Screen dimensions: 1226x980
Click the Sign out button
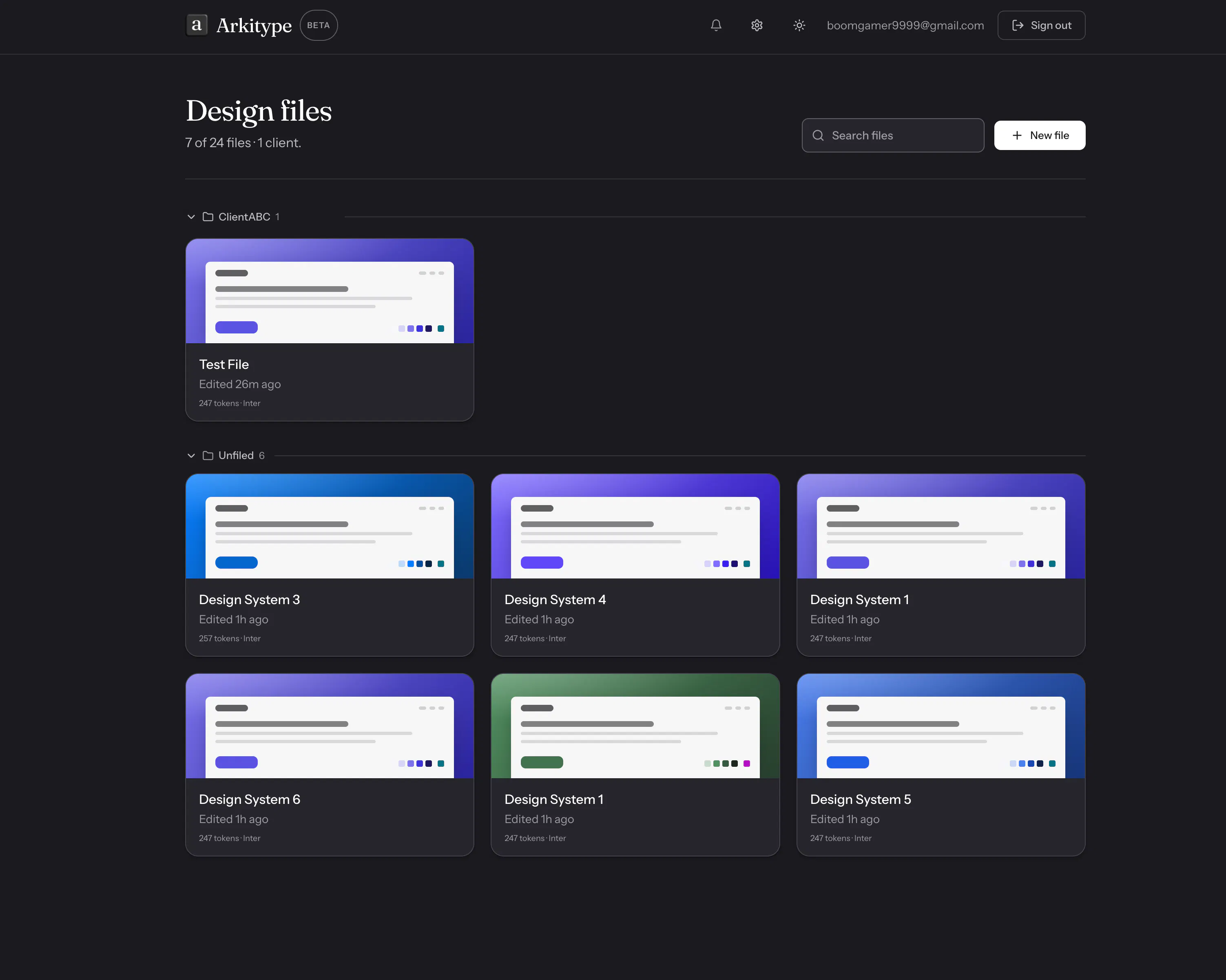tap(1041, 25)
